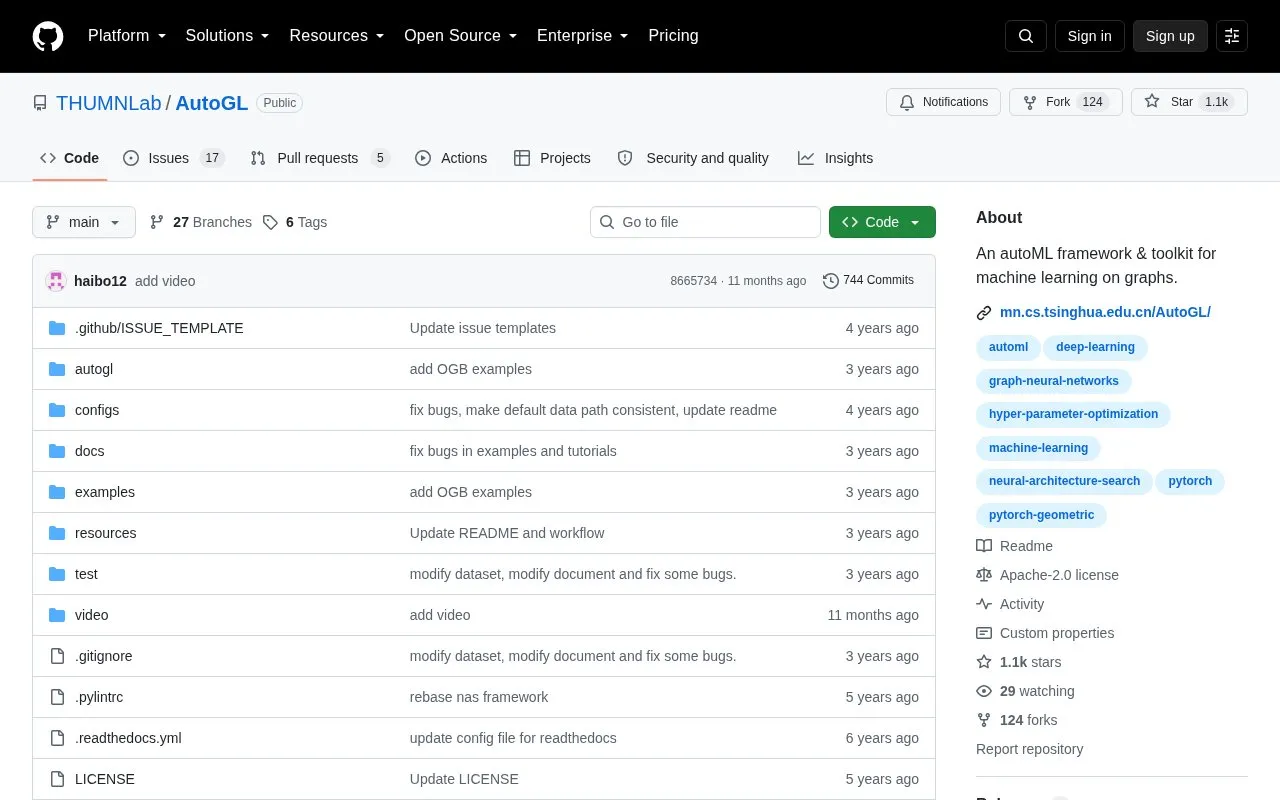The image size is (1280, 800).
Task: Open the Security and quality tab
Action: (693, 158)
